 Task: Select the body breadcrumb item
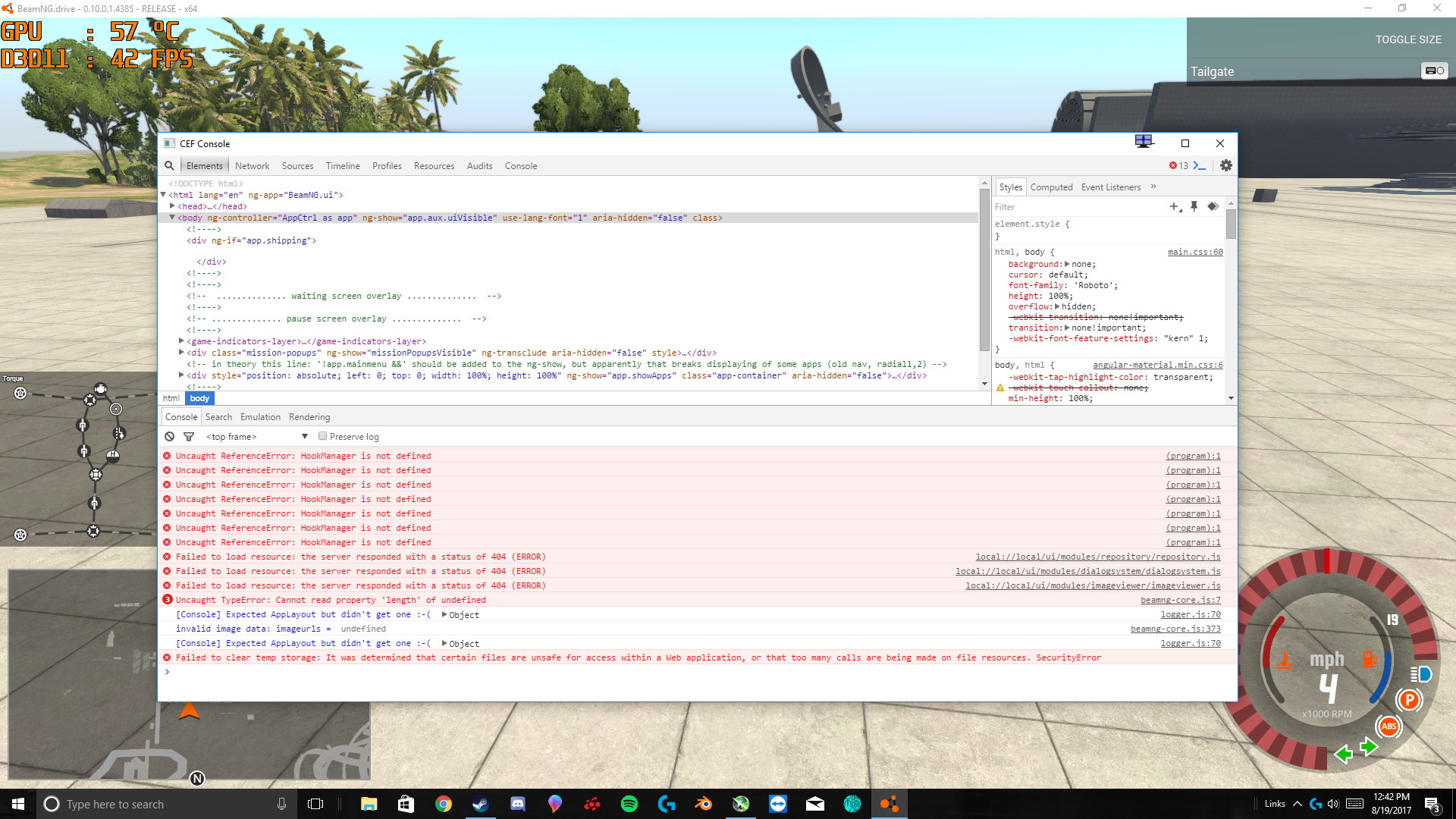(x=199, y=398)
